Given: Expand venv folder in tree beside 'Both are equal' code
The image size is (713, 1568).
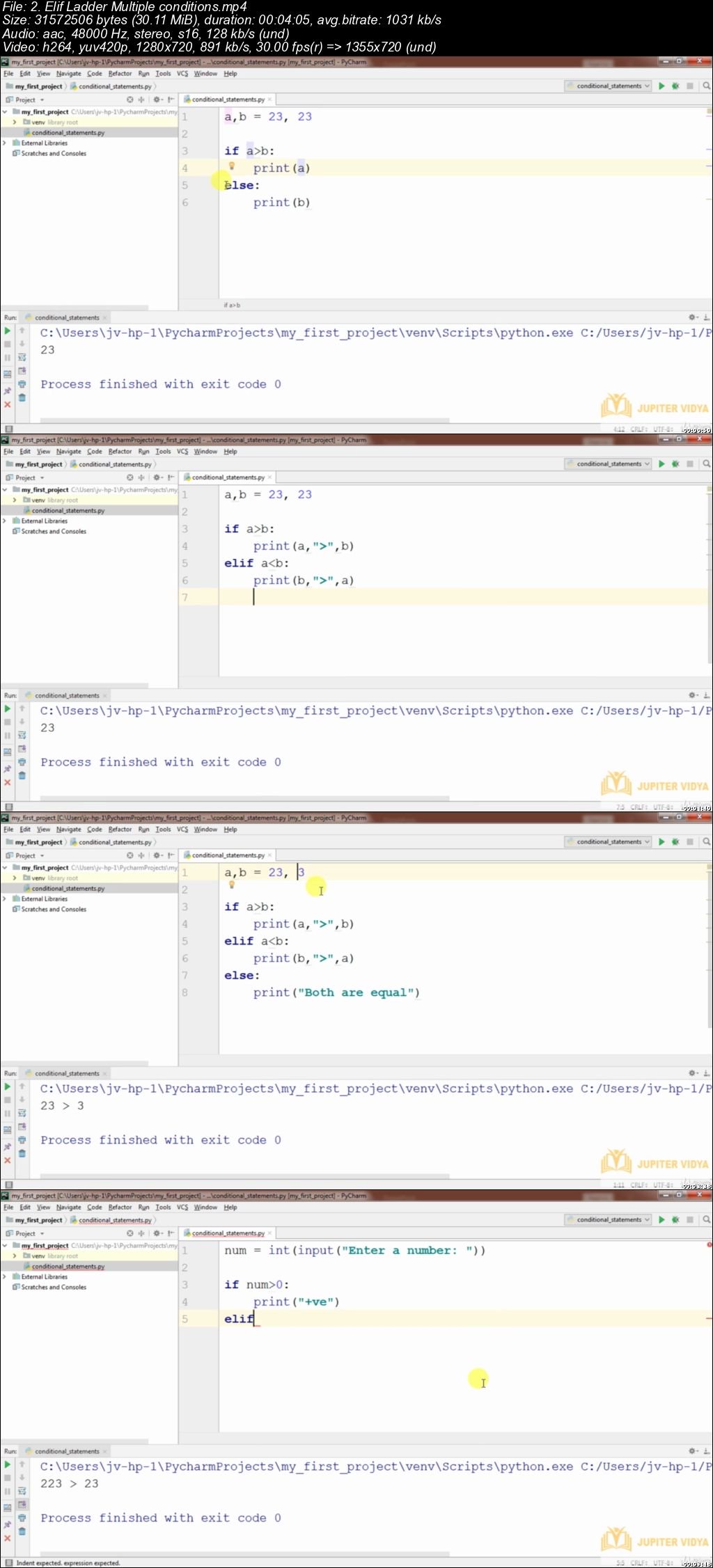Looking at the screenshot, I should tap(15, 878).
